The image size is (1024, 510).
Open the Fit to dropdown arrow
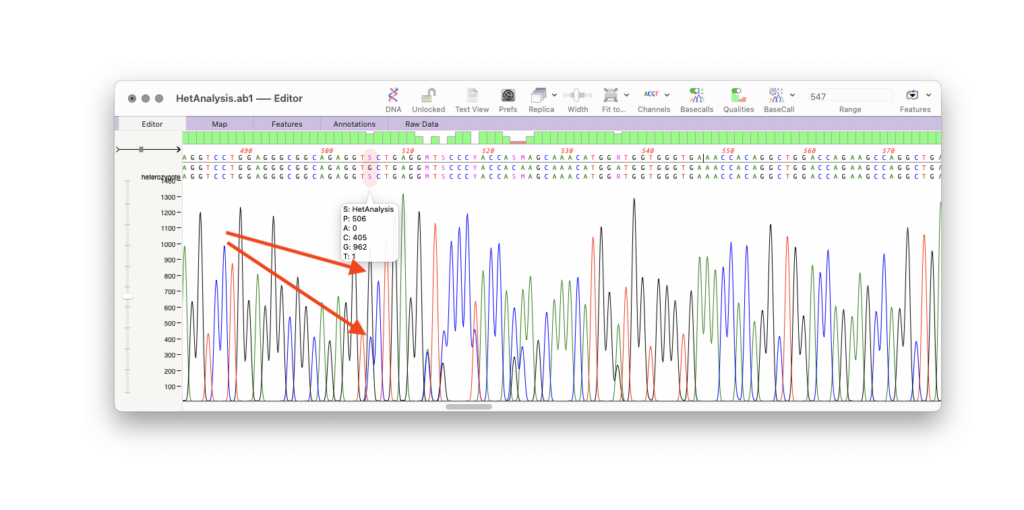pyautogui.click(x=626, y=95)
